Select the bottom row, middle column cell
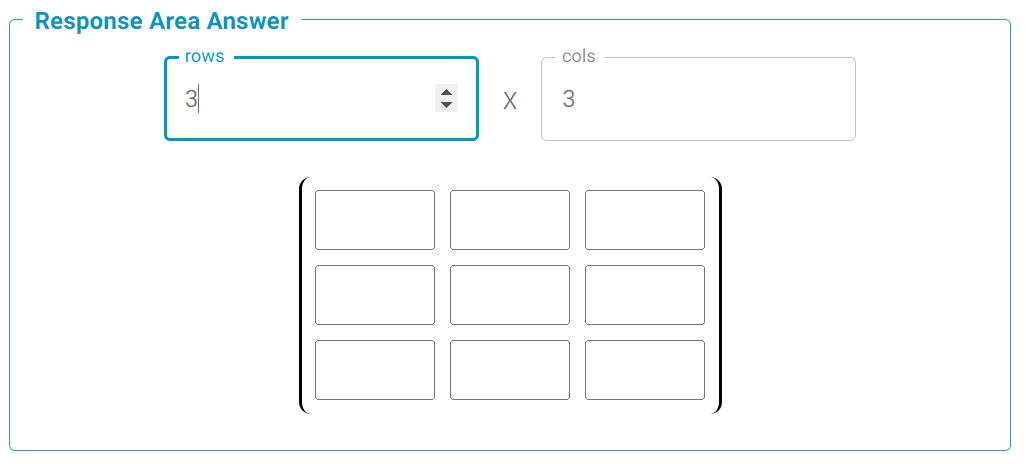1026x464 pixels. point(510,370)
